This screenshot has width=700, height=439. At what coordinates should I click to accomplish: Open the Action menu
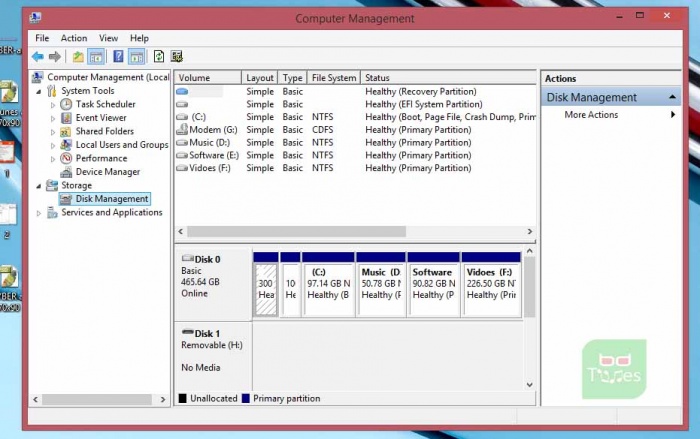(74, 38)
